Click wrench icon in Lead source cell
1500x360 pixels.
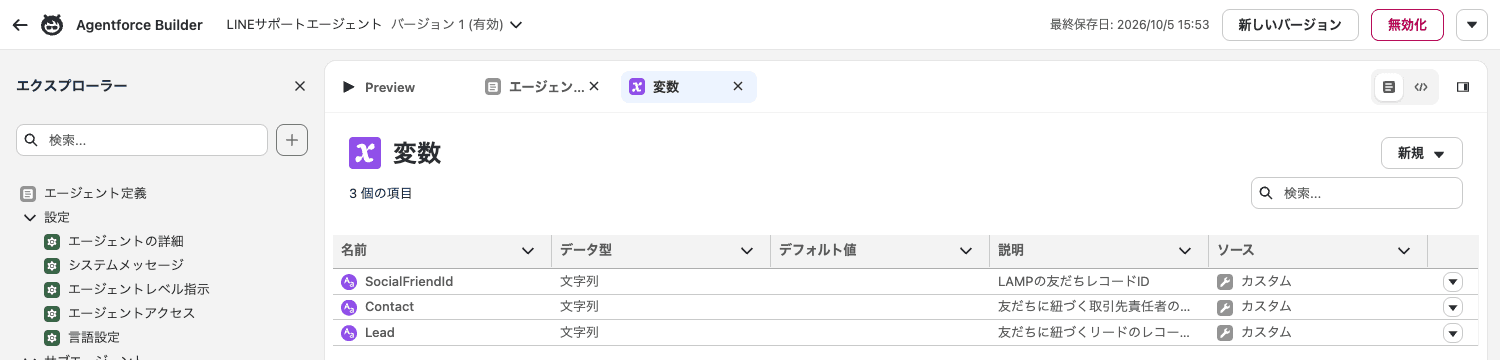pyautogui.click(x=1225, y=332)
